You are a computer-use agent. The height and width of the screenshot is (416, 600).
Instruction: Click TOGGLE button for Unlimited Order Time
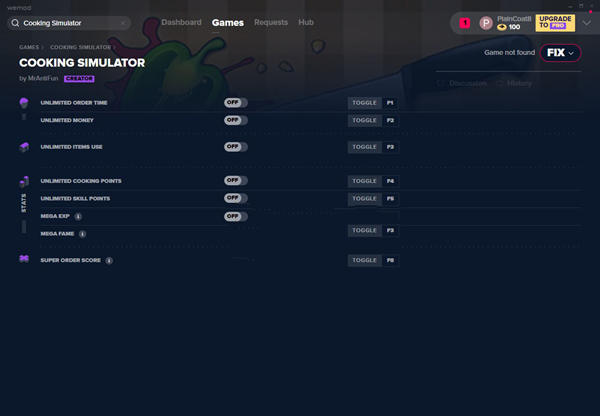364,103
